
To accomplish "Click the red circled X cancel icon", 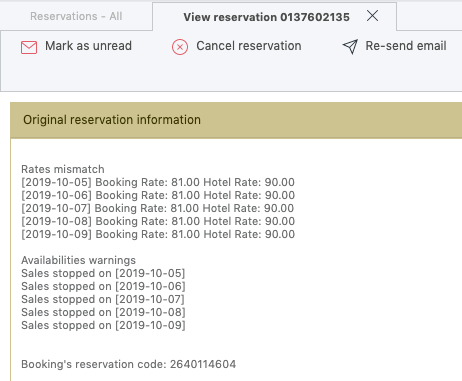I will click(180, 47).
